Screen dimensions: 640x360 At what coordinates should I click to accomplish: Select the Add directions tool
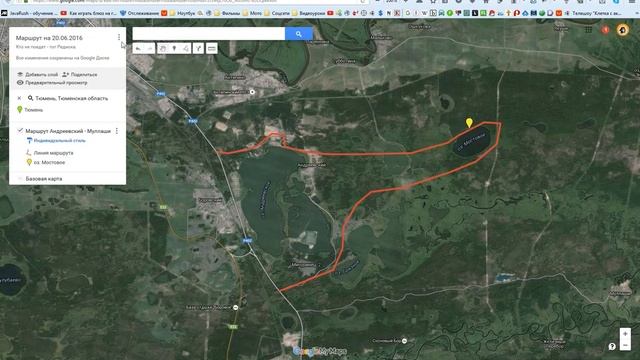click(198, 49)
